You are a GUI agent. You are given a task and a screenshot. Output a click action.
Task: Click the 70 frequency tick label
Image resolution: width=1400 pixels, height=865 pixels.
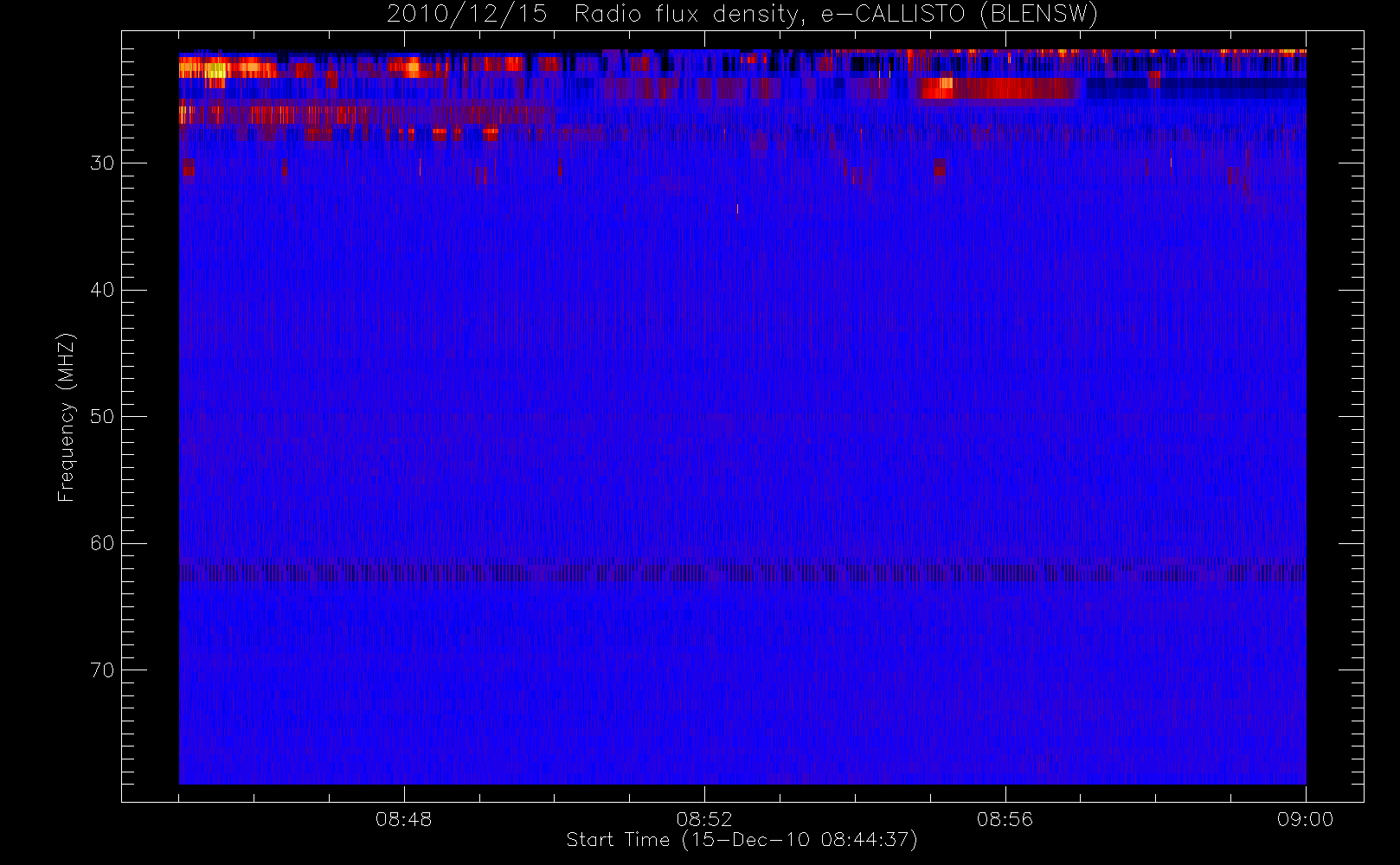[x=102, y=670]
